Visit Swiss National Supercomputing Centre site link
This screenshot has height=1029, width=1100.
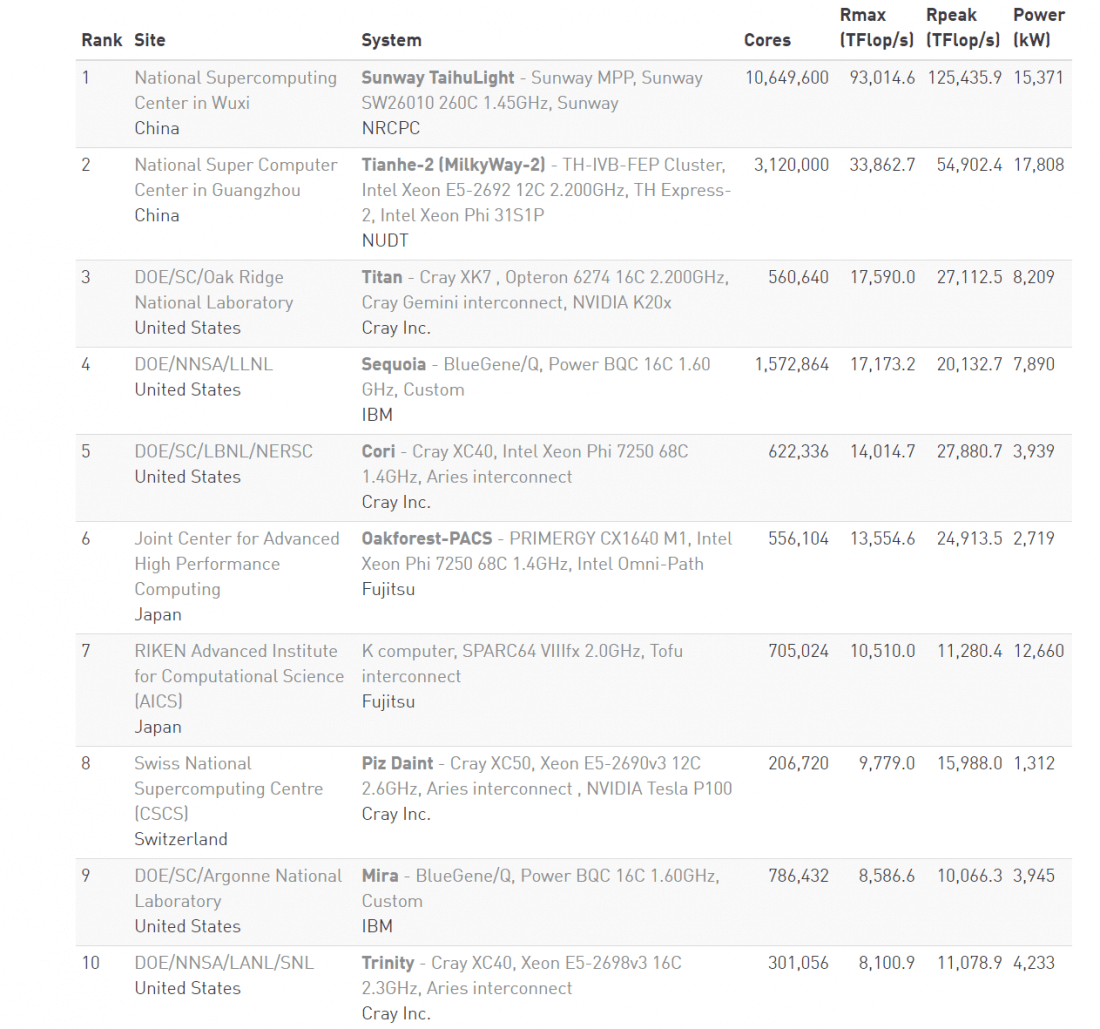click(x=229, y=788)
